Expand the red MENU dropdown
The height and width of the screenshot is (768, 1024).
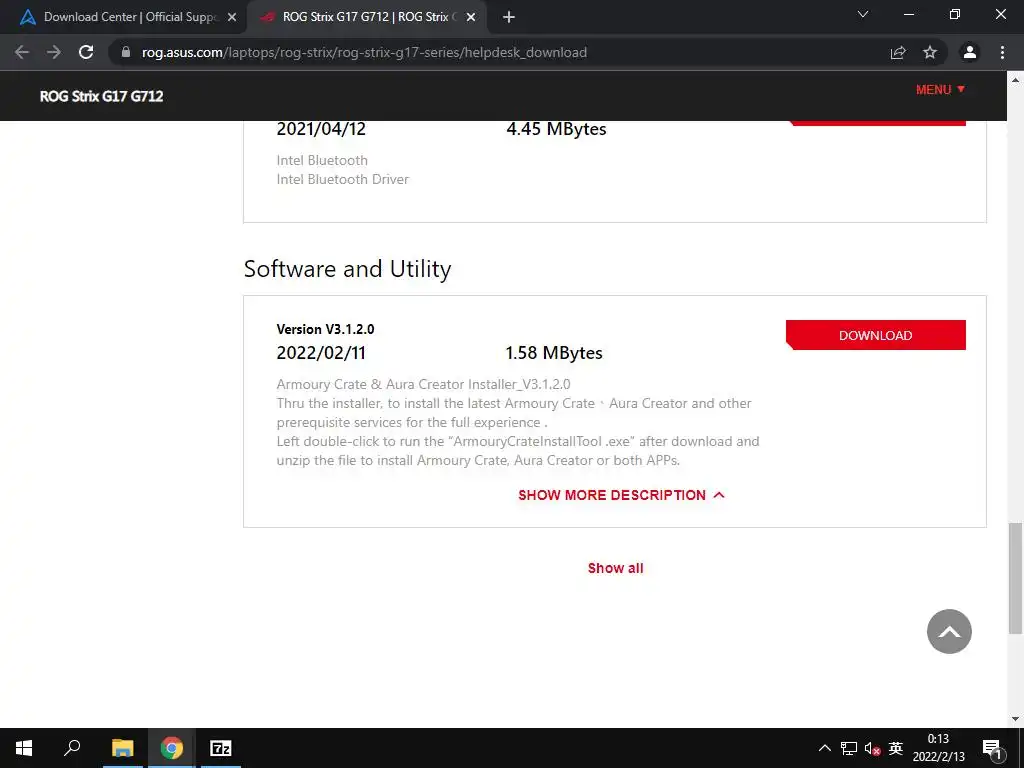[940, 89]
